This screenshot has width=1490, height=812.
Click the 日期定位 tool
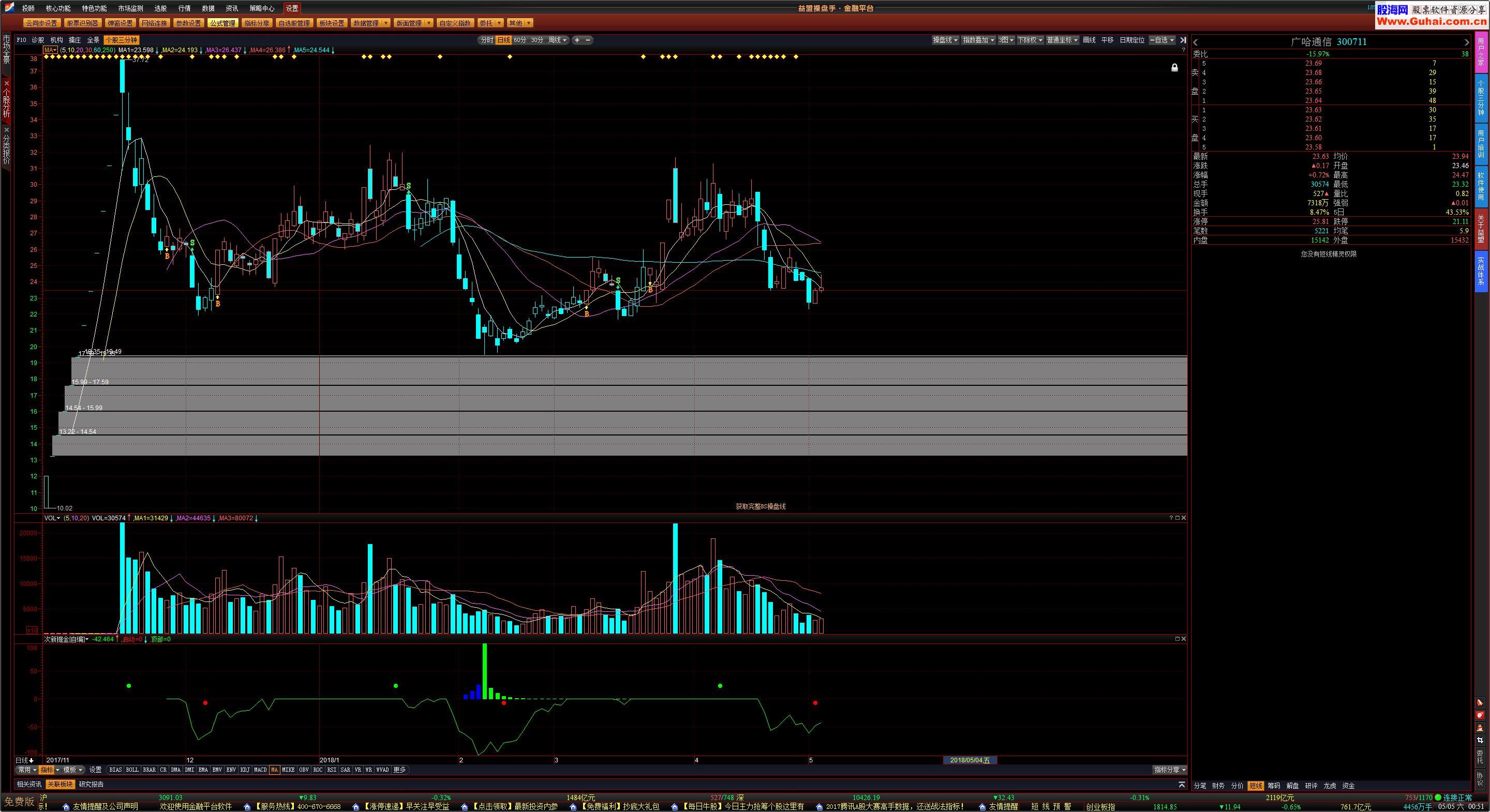1132,40
